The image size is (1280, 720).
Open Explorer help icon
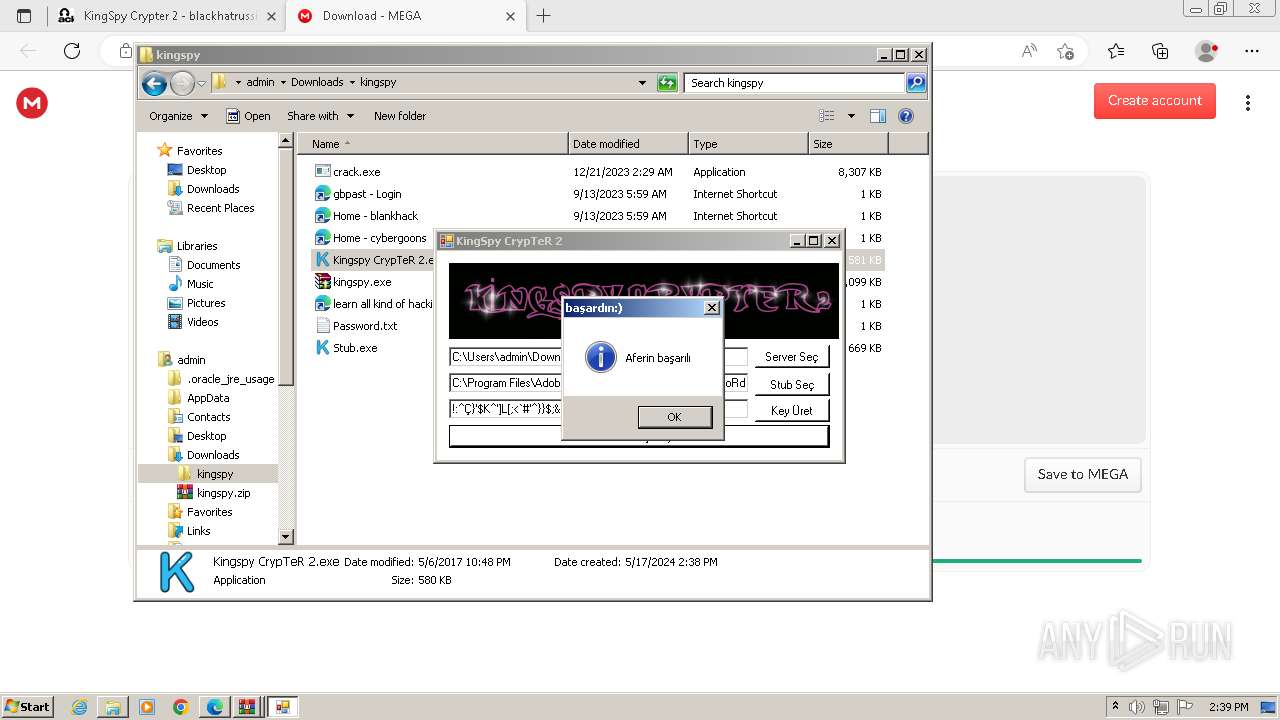tap(906, 116)
